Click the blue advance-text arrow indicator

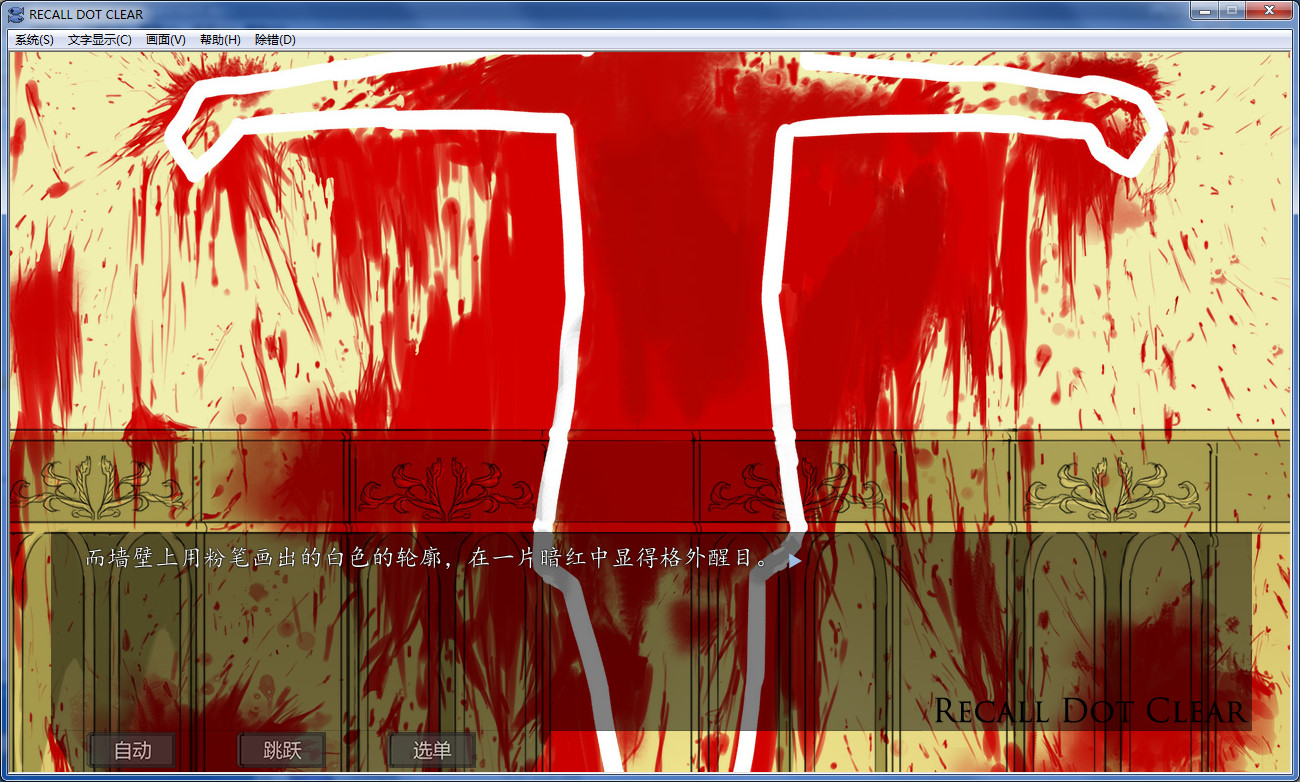tap(795, 561)
